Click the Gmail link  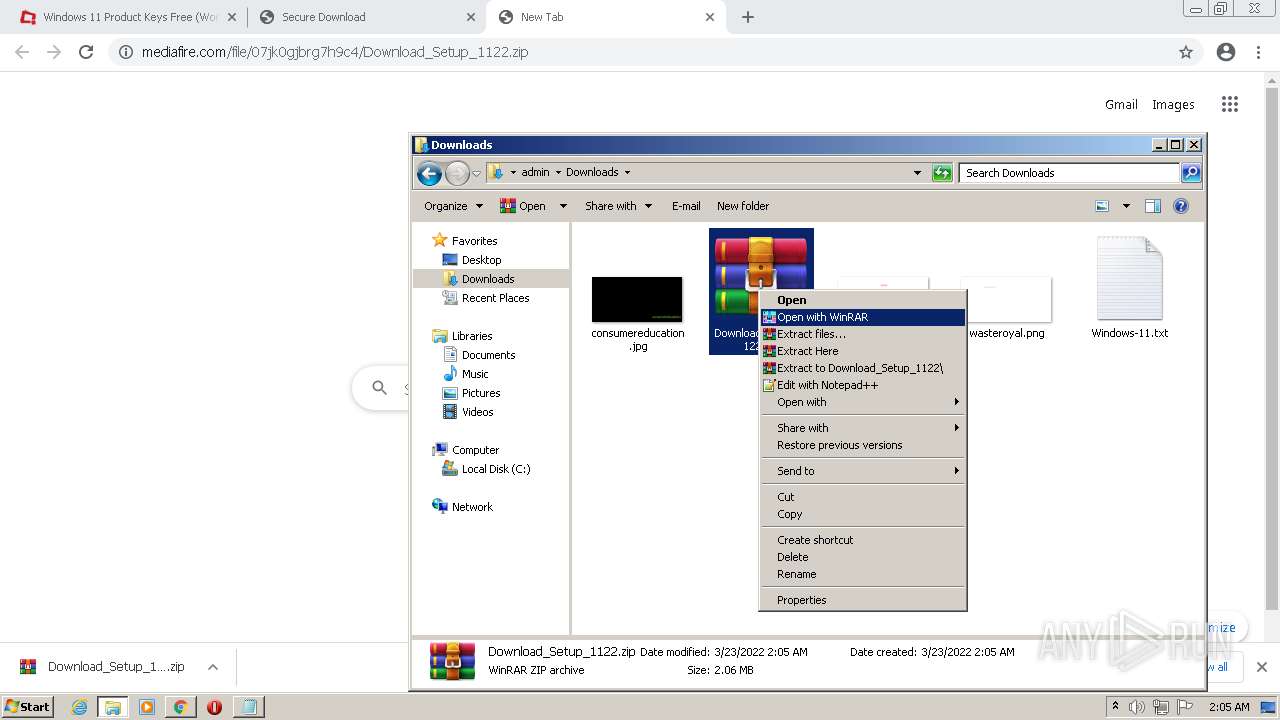point(1121,104)
